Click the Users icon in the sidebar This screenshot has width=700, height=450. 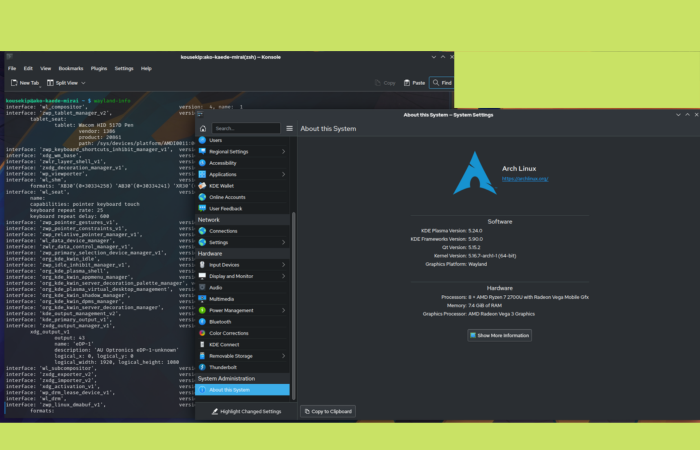click(x=202, y=140)
